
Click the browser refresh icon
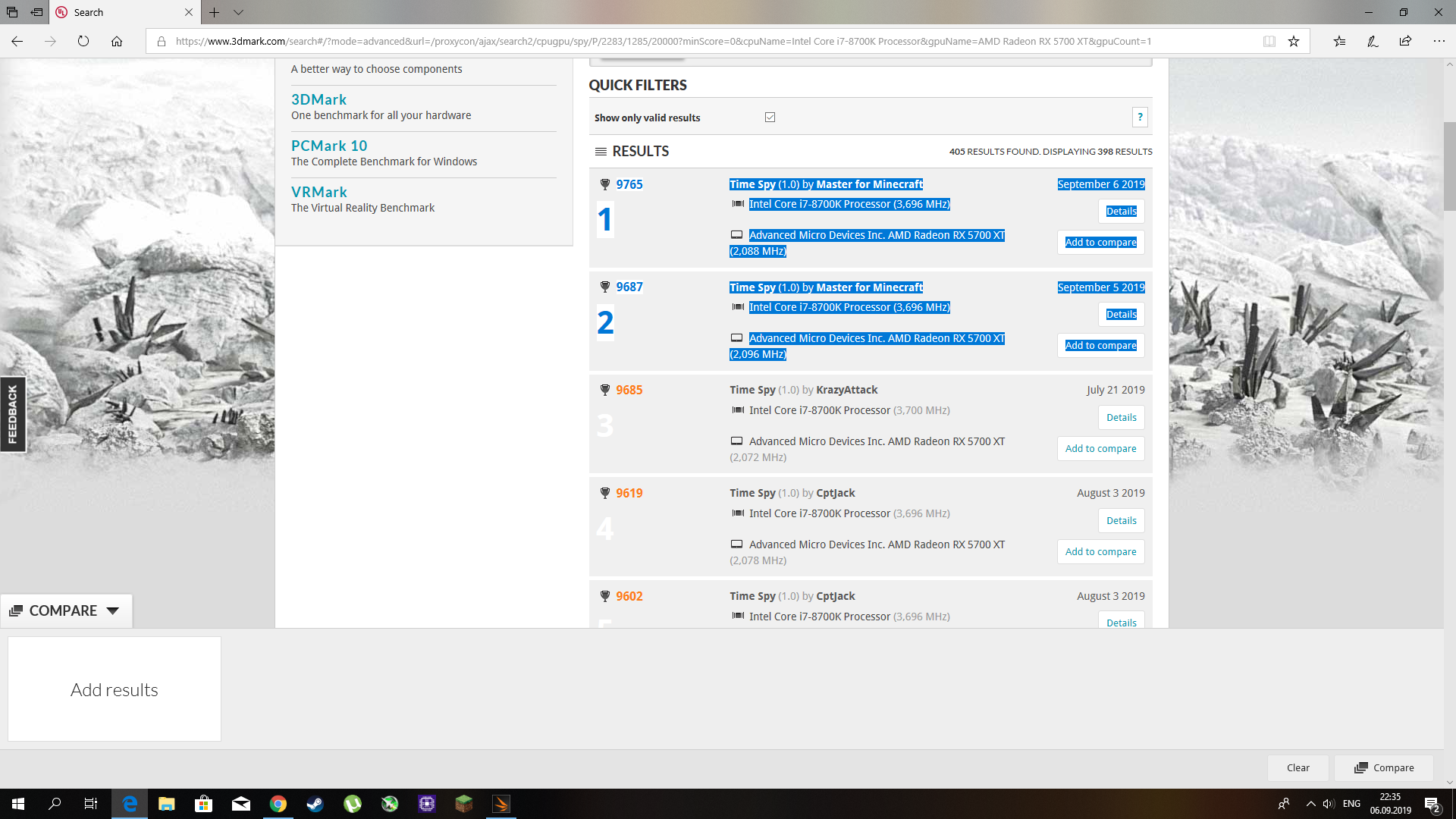(x=83, y=42)
